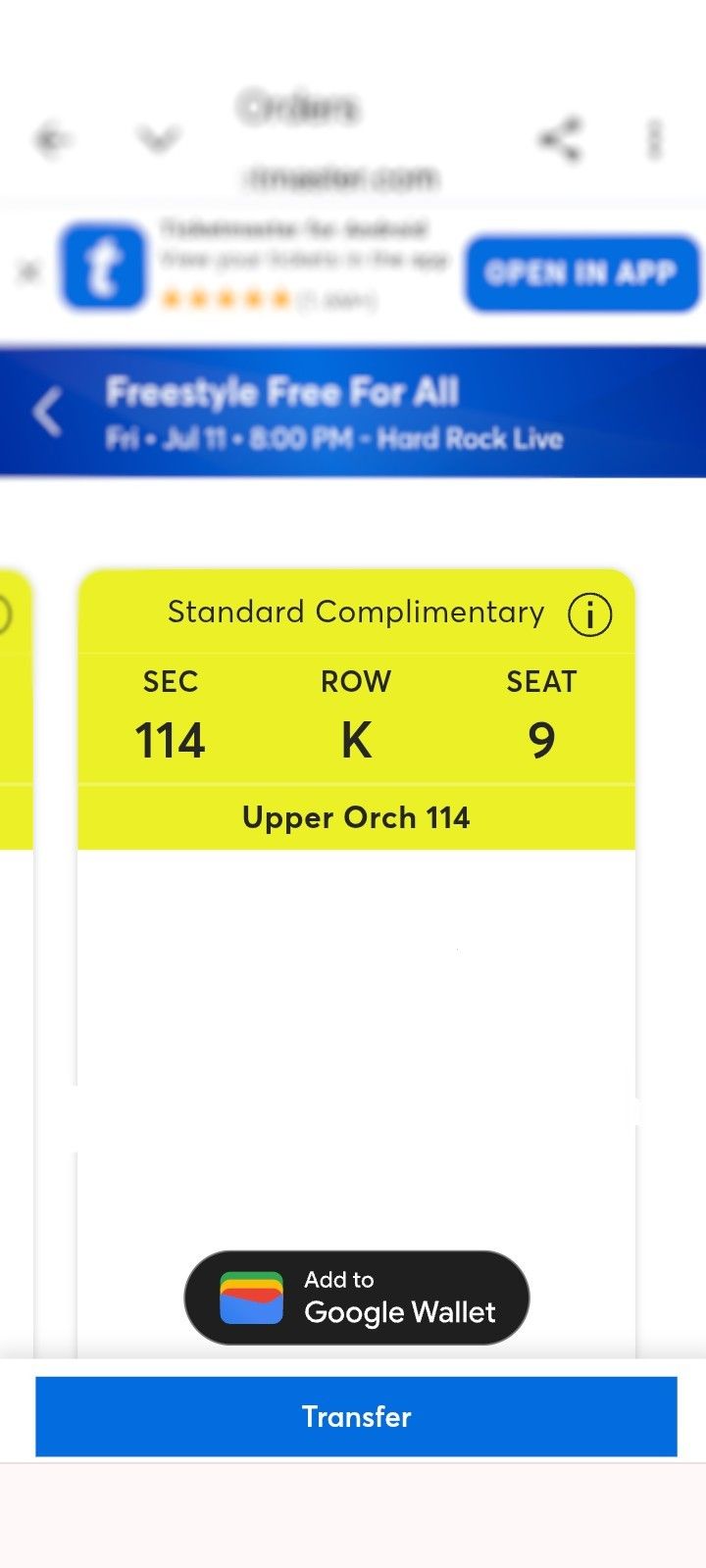The image size is (706, 1568).
Task: Tap the Google Wallet colored icon
Action: [251, 1298]
